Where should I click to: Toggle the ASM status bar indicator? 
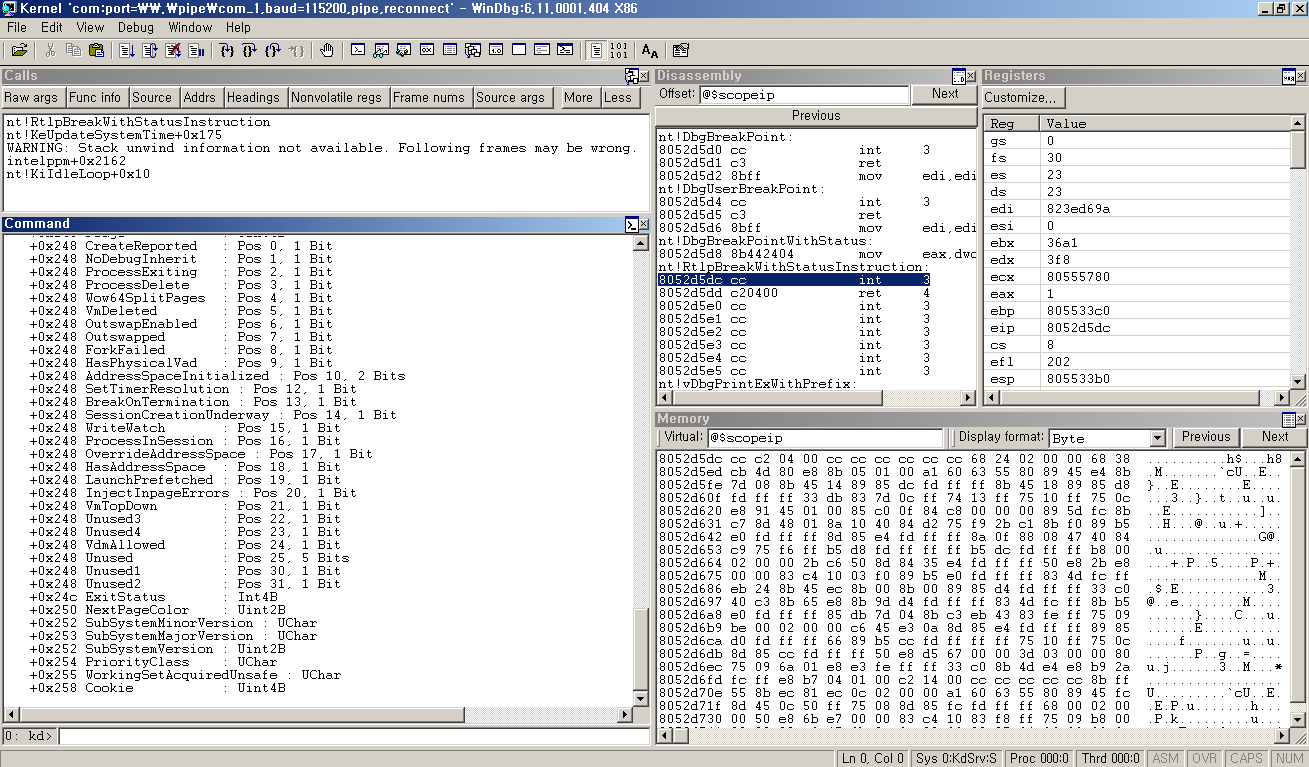point(1165,758)
